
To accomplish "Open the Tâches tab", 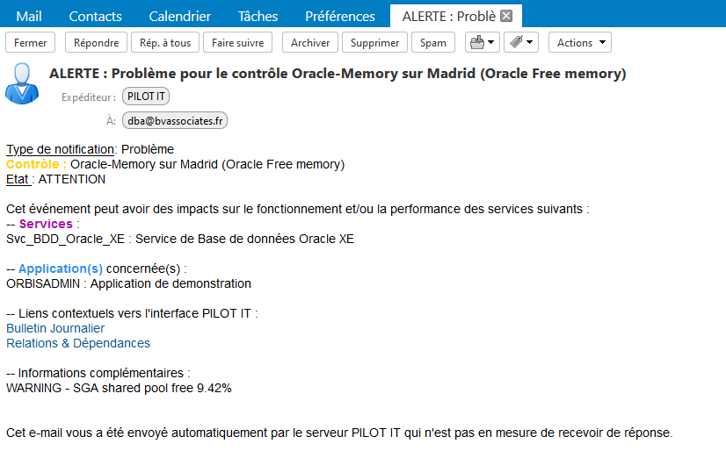I will point(258,16).
